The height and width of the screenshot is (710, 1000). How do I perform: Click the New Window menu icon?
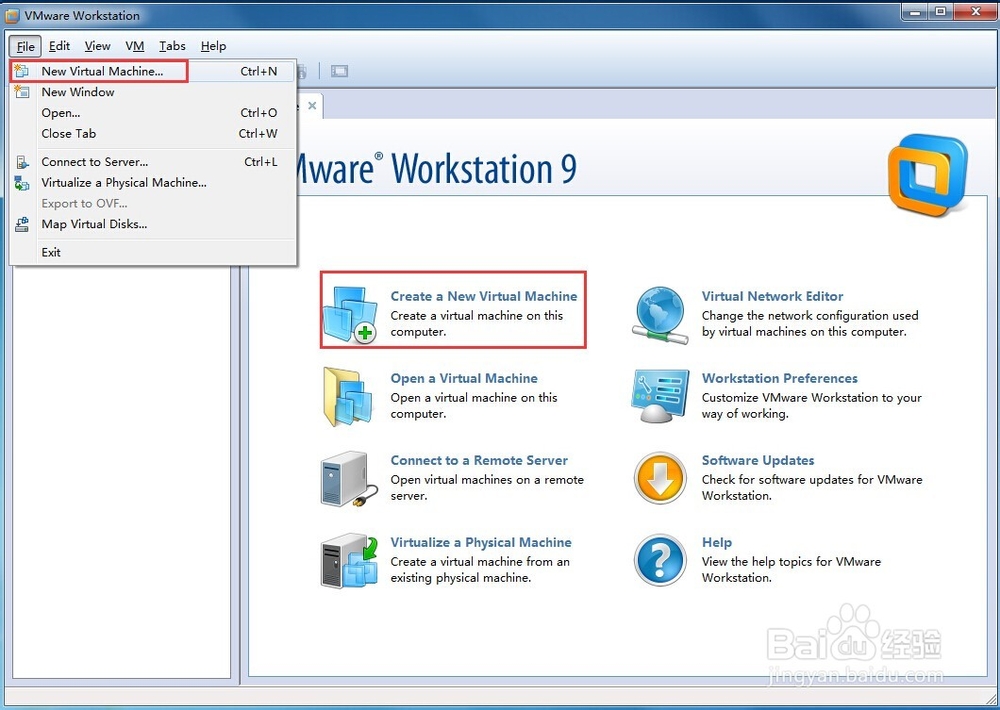[22, 92]
